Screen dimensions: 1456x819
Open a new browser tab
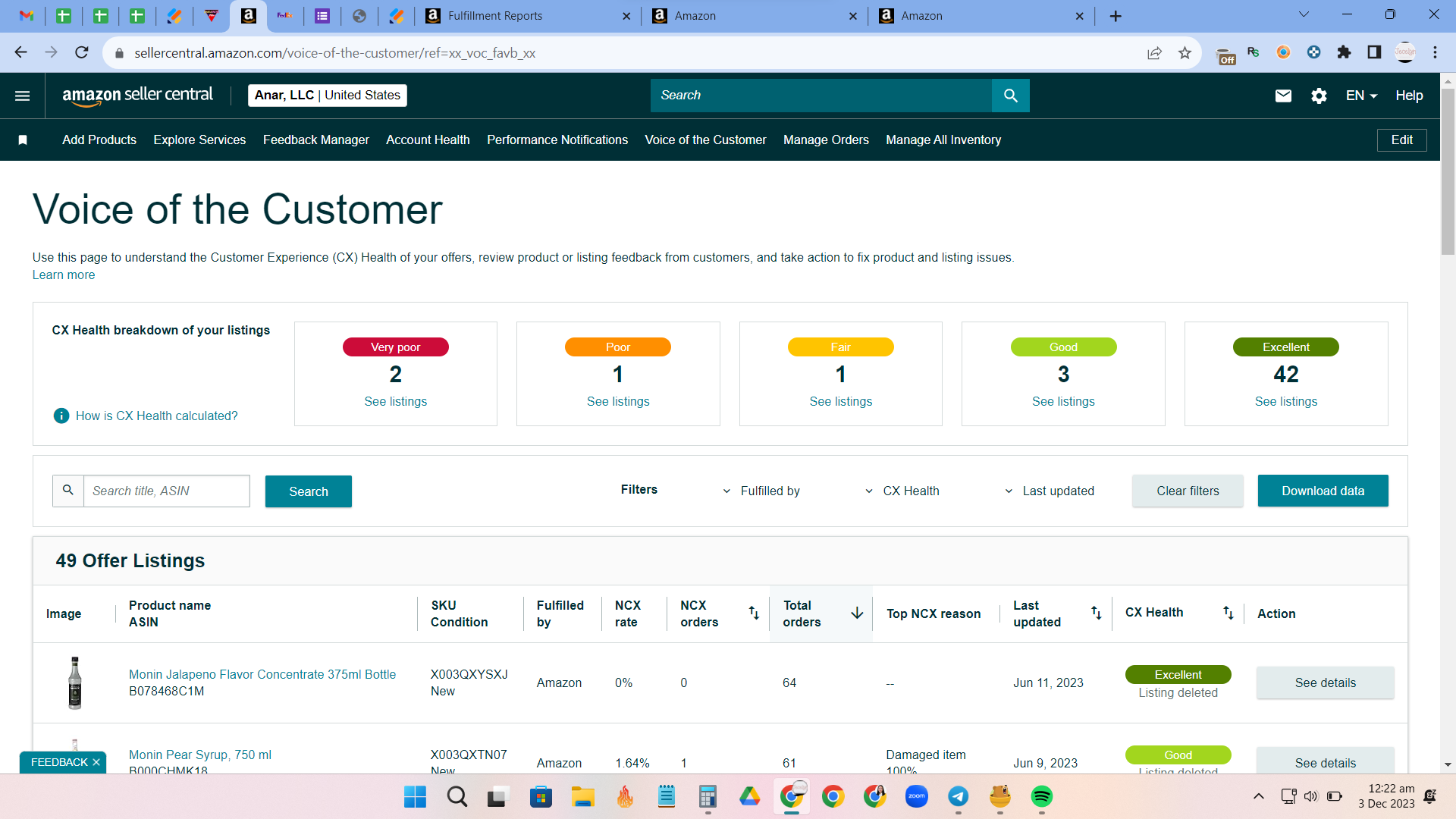tap(1116, 16)
